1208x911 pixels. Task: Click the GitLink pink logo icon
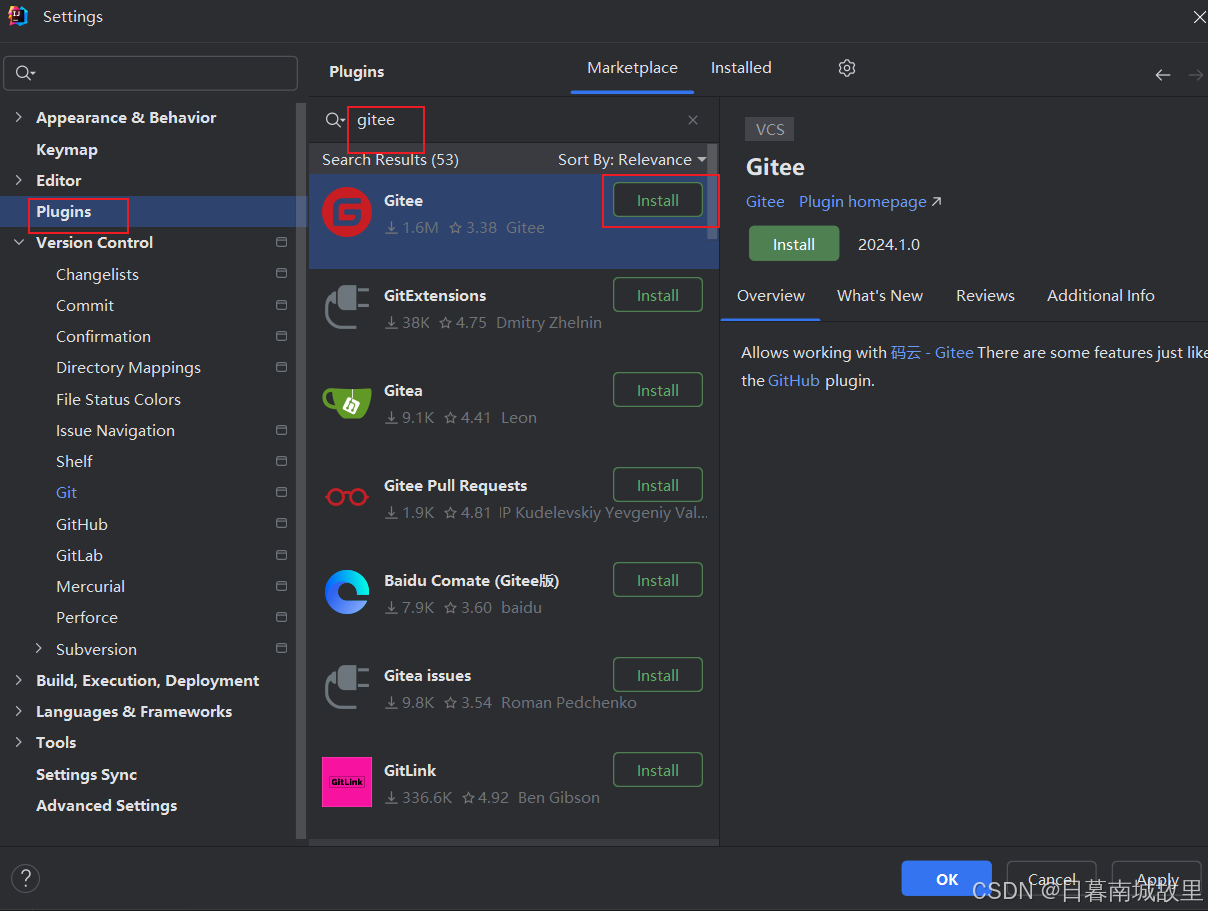point(347,782)
